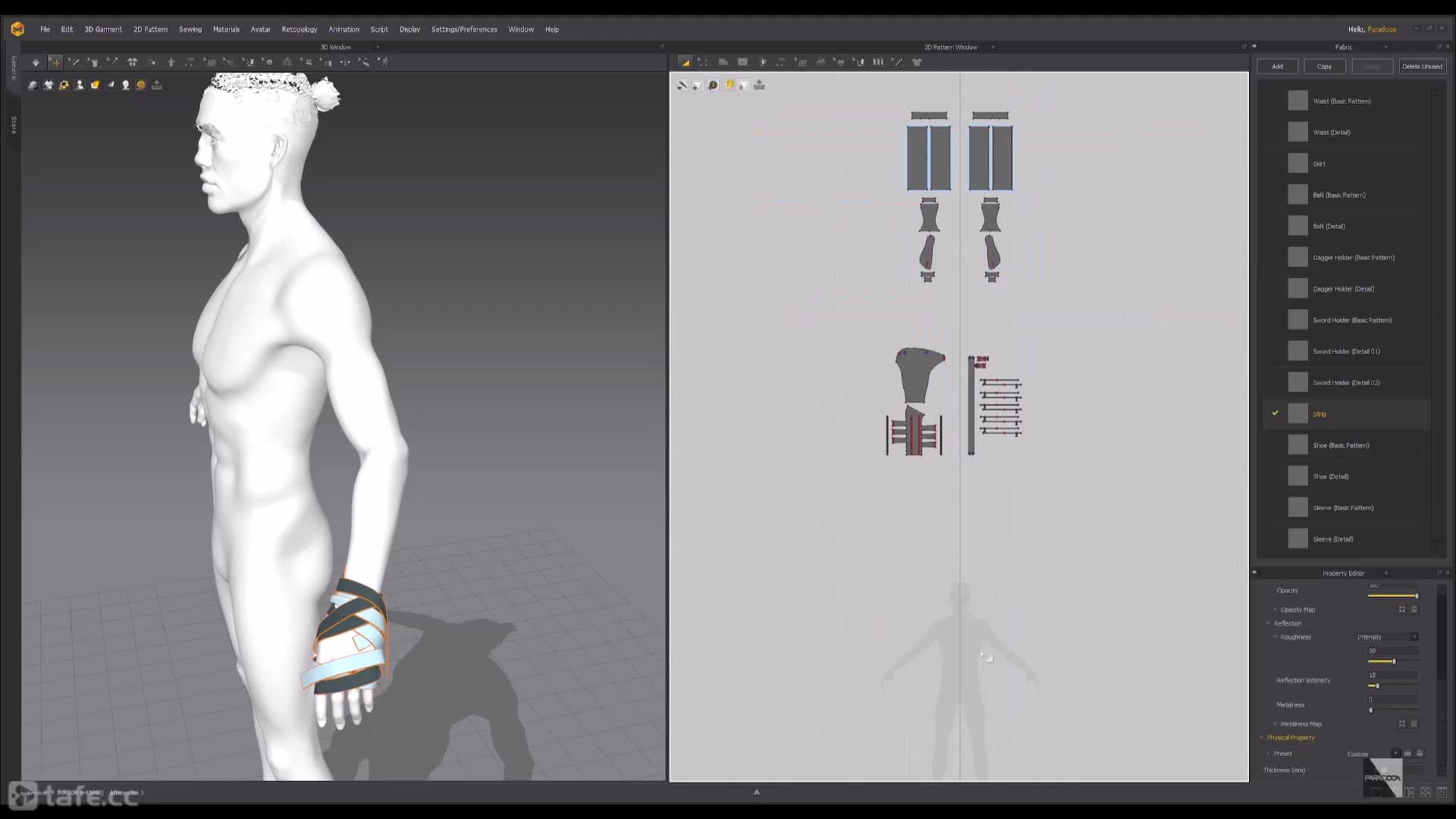Collapse the Reflection section
Viewport: 1456px width, 819px height.
click(1268, 623)
